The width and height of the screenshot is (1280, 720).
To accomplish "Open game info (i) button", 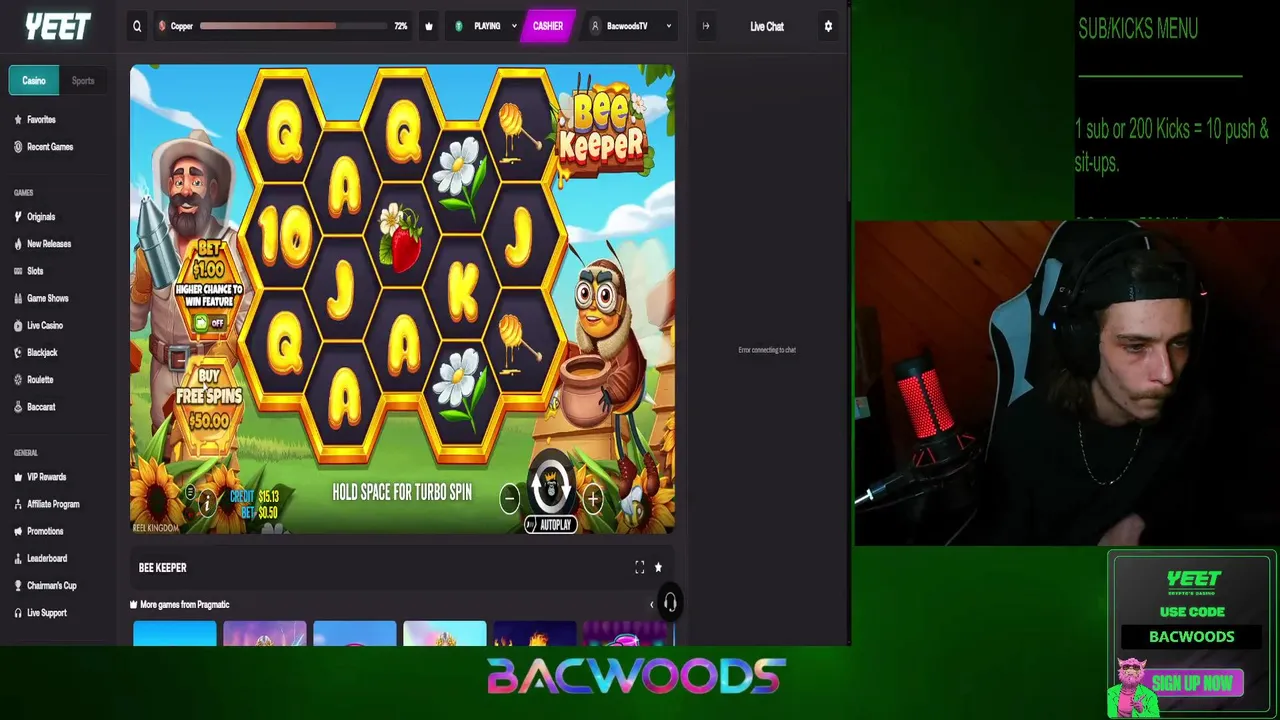I will (x=207, y=504).
